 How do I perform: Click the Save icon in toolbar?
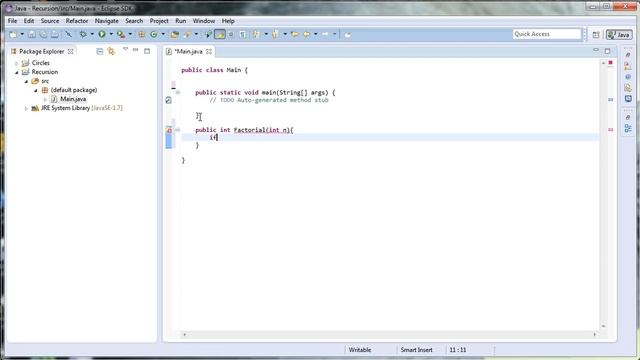(x=32, y=35)
